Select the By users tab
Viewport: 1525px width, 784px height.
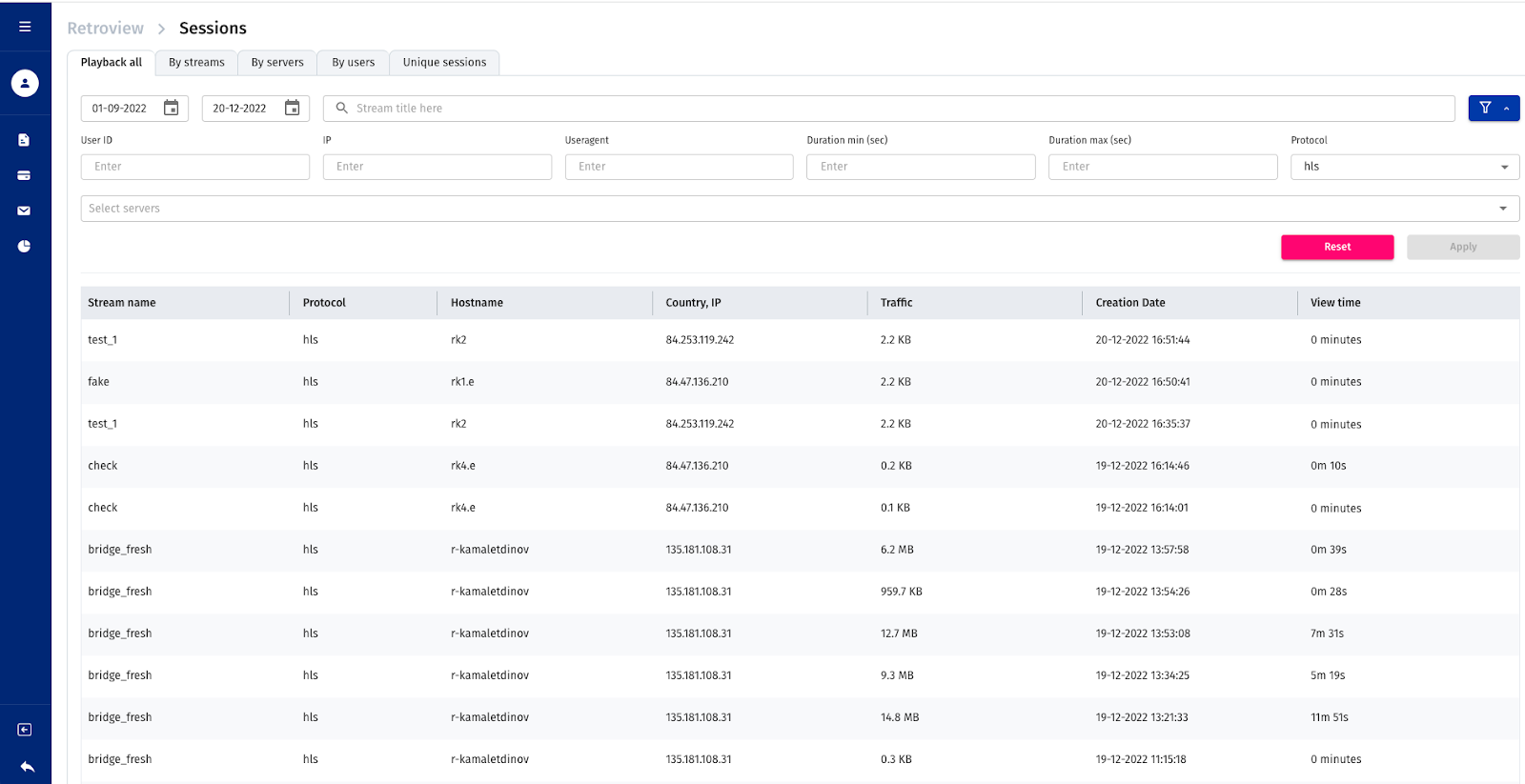pos(353,63)
